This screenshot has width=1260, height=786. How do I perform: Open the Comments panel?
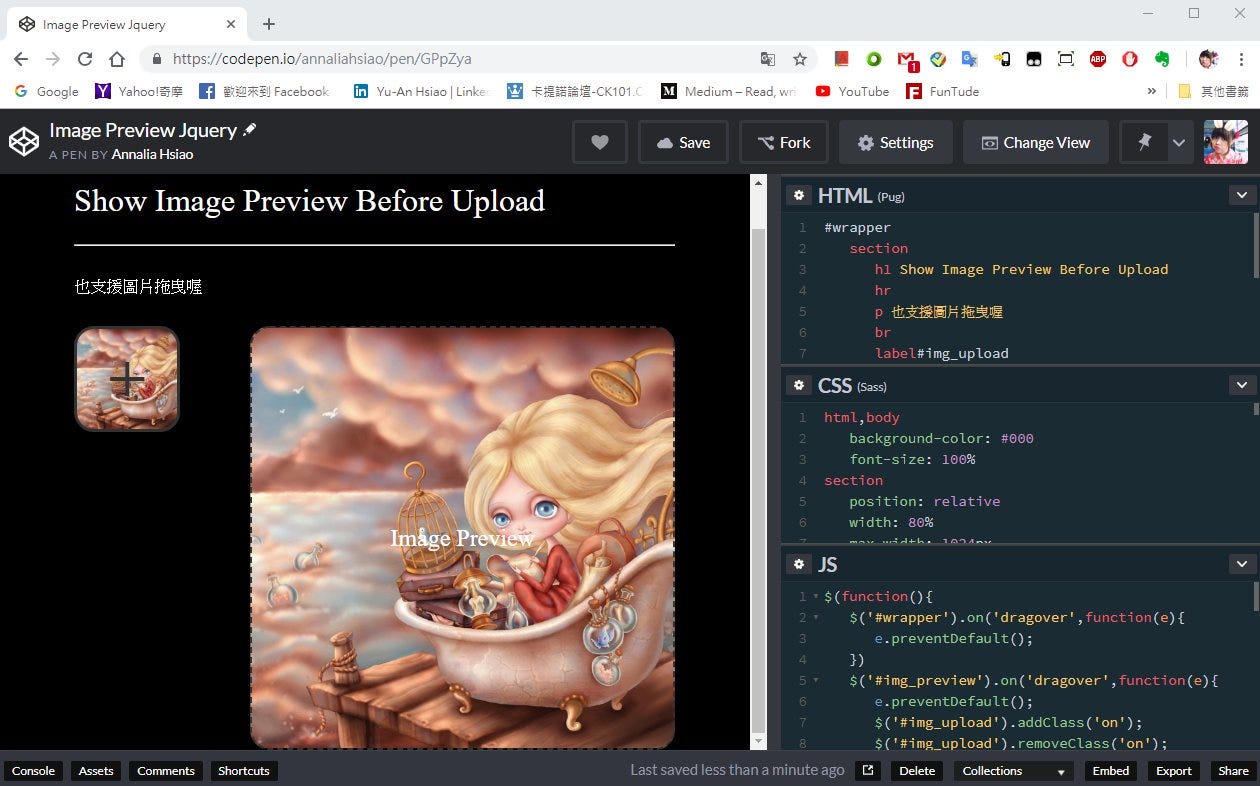(166, 770)
